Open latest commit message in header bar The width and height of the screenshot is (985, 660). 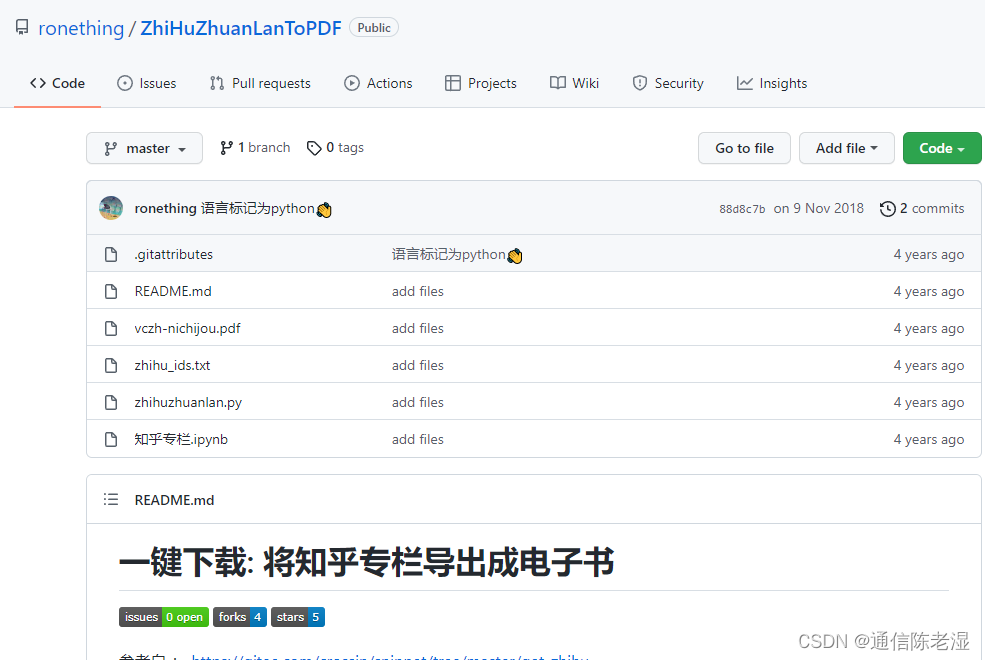coord(266,208)
